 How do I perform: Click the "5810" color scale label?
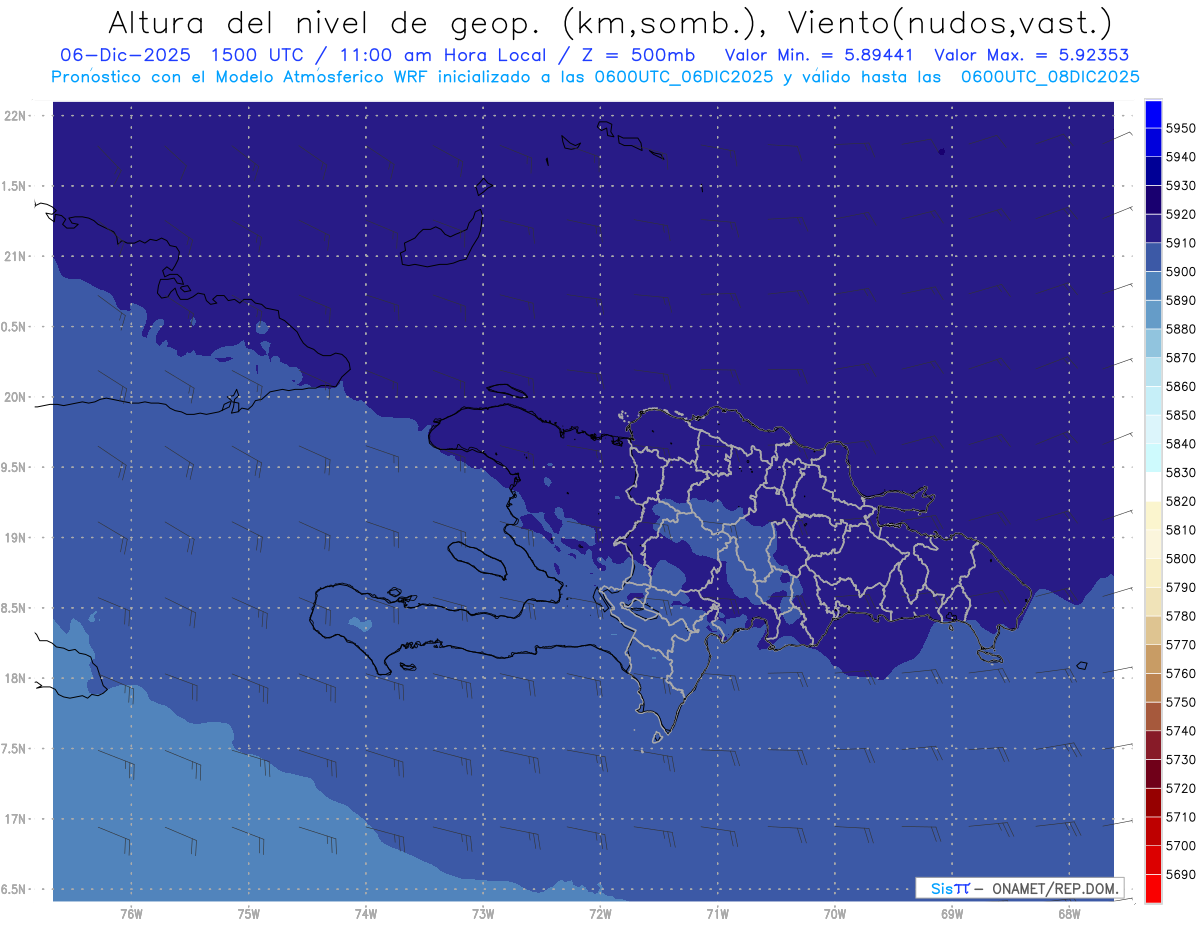[x=1180, y=530]
